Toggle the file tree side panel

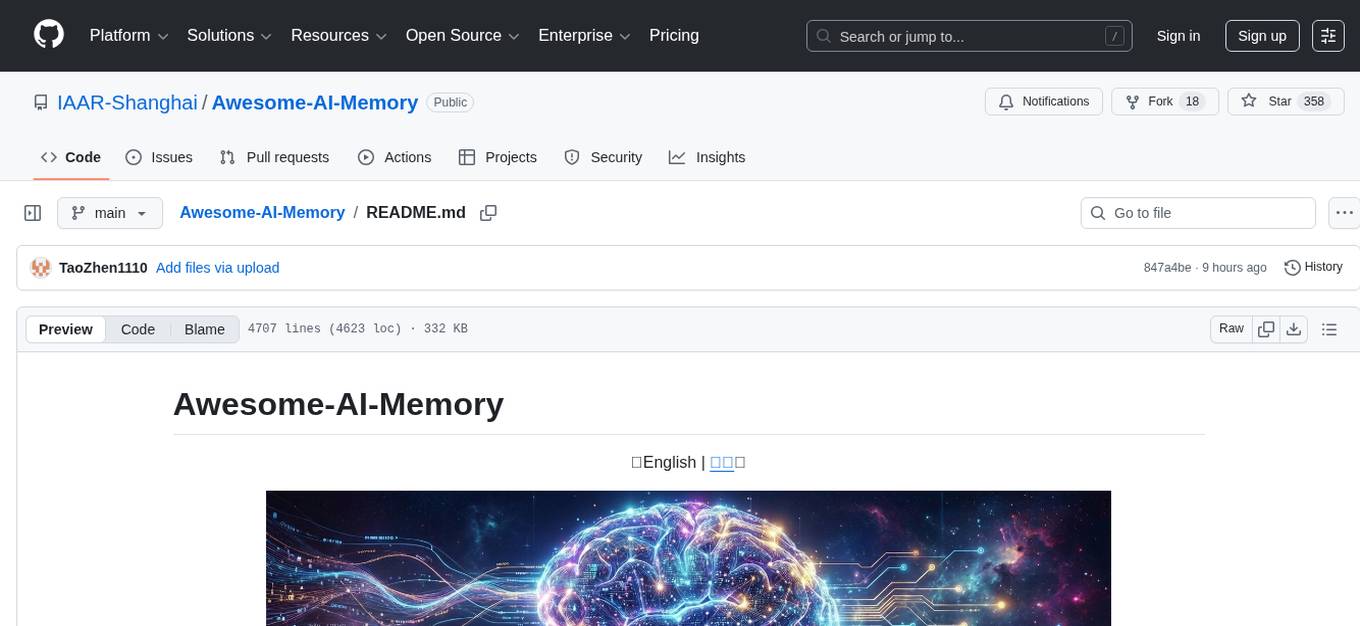[x=32, y=212]
